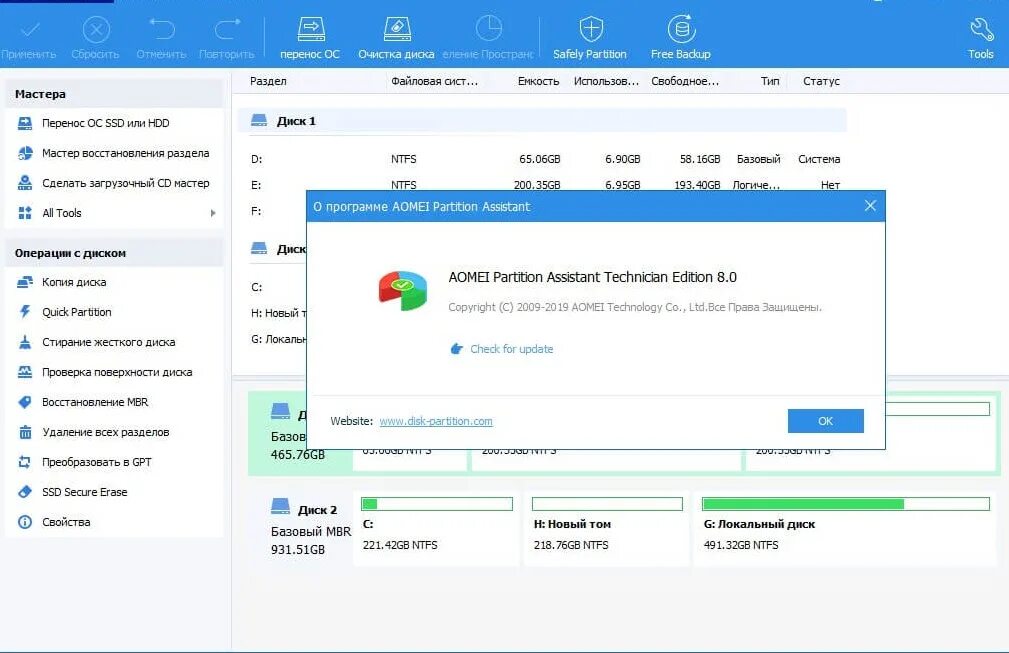Sort by the Свободное column header
The width and height of the screenshot is (1009, 653).
coord(685,81)
